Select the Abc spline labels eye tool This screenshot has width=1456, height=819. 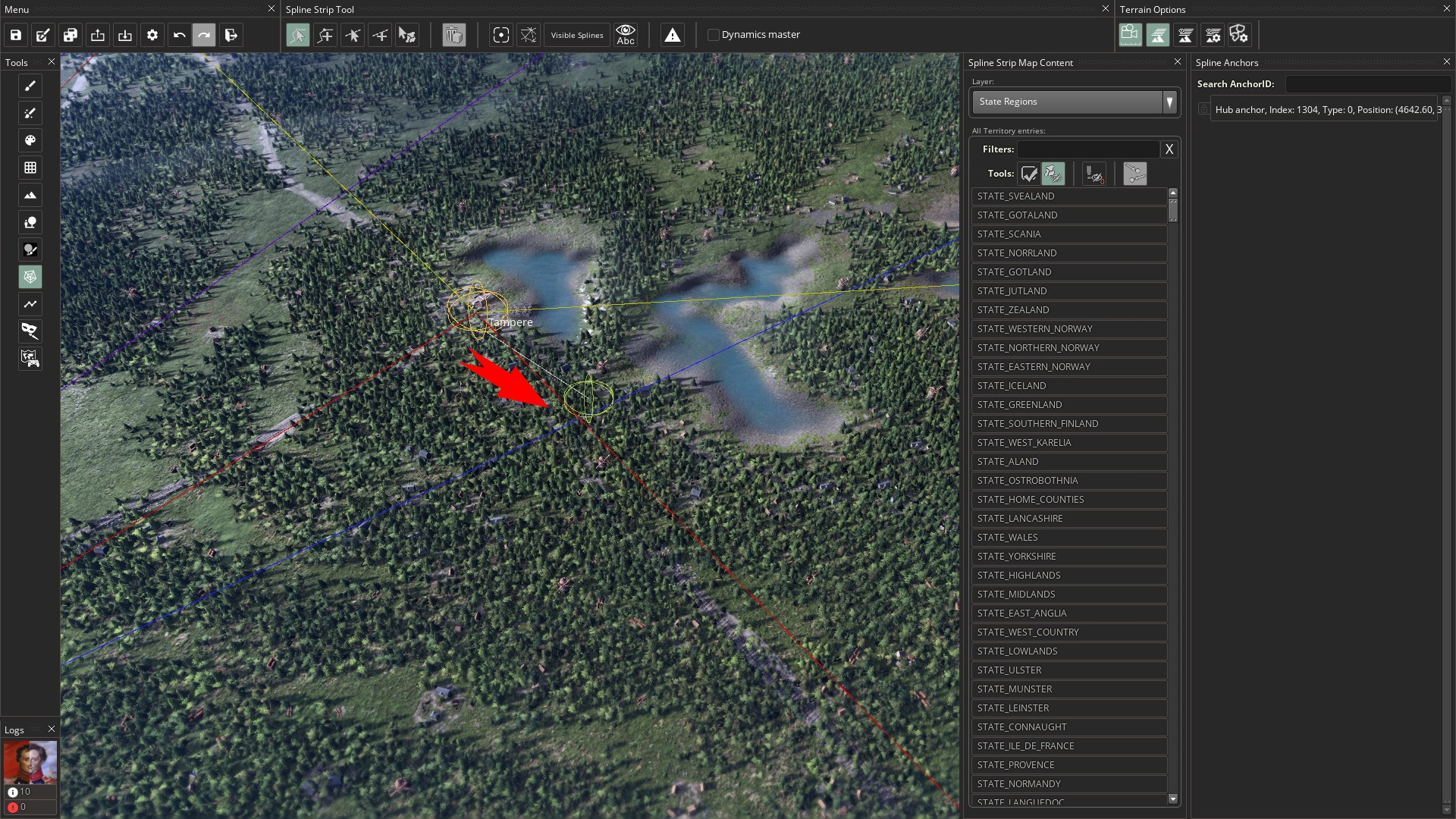[626, 35]
